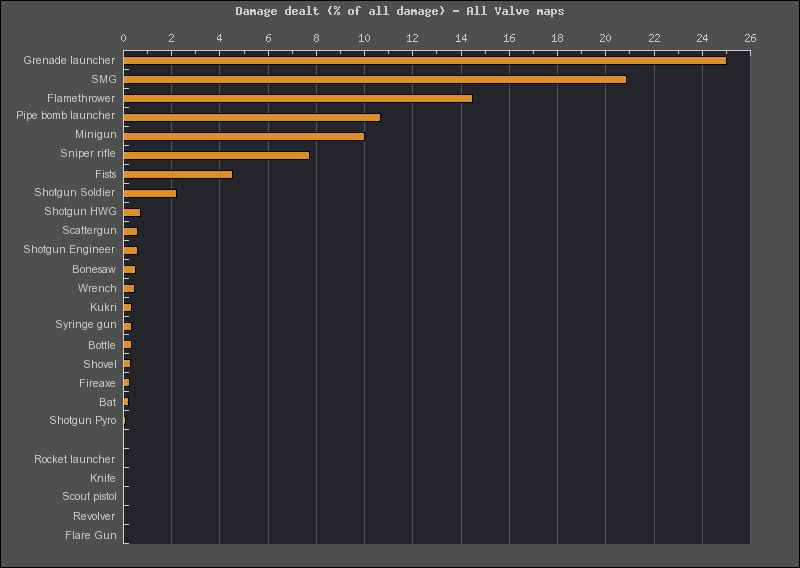Select the Minigun label
This screenshot has width=800, height=568.
[95, 134]
